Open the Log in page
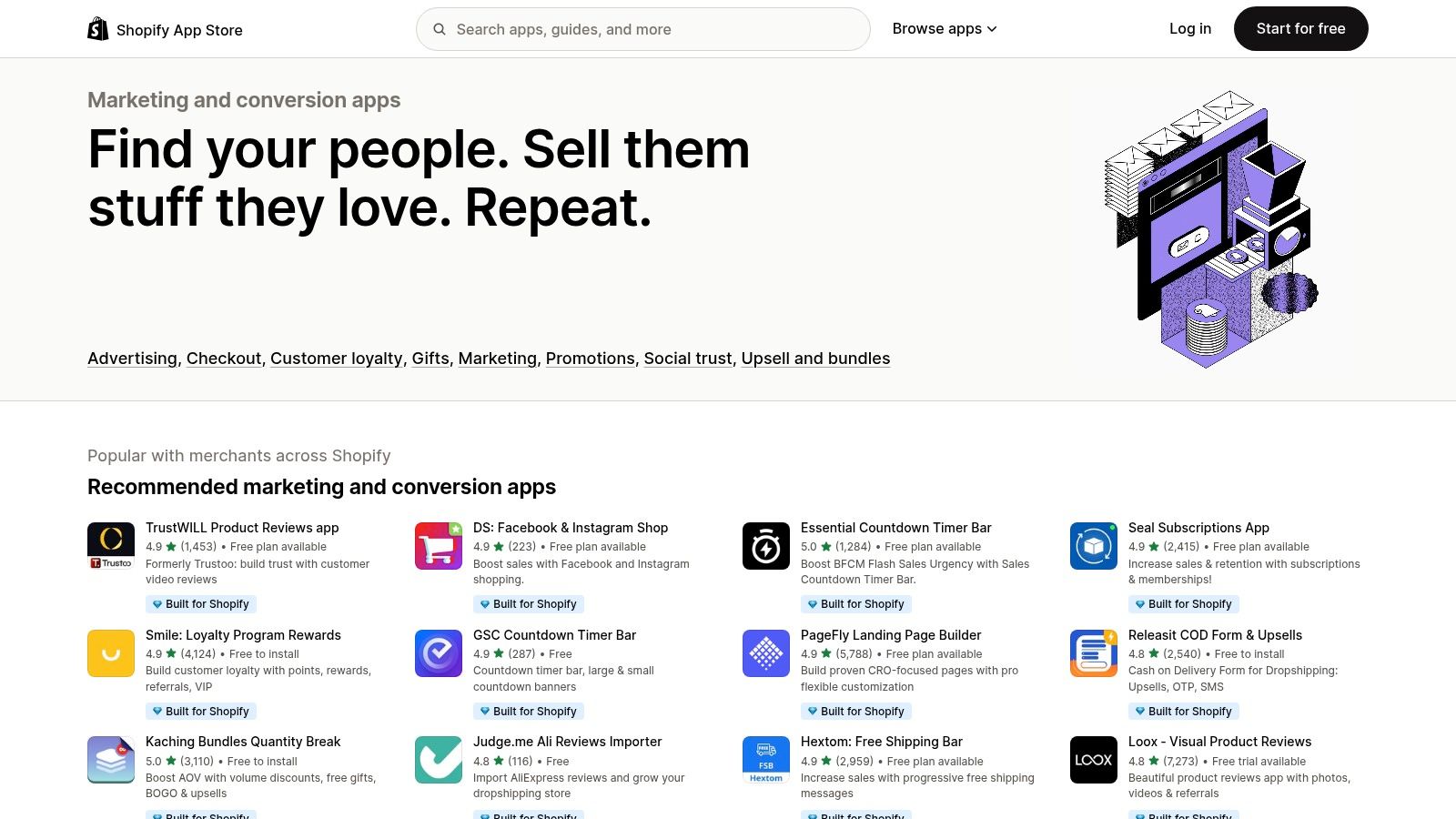 pyautogui.click(x=1190, y=28)
